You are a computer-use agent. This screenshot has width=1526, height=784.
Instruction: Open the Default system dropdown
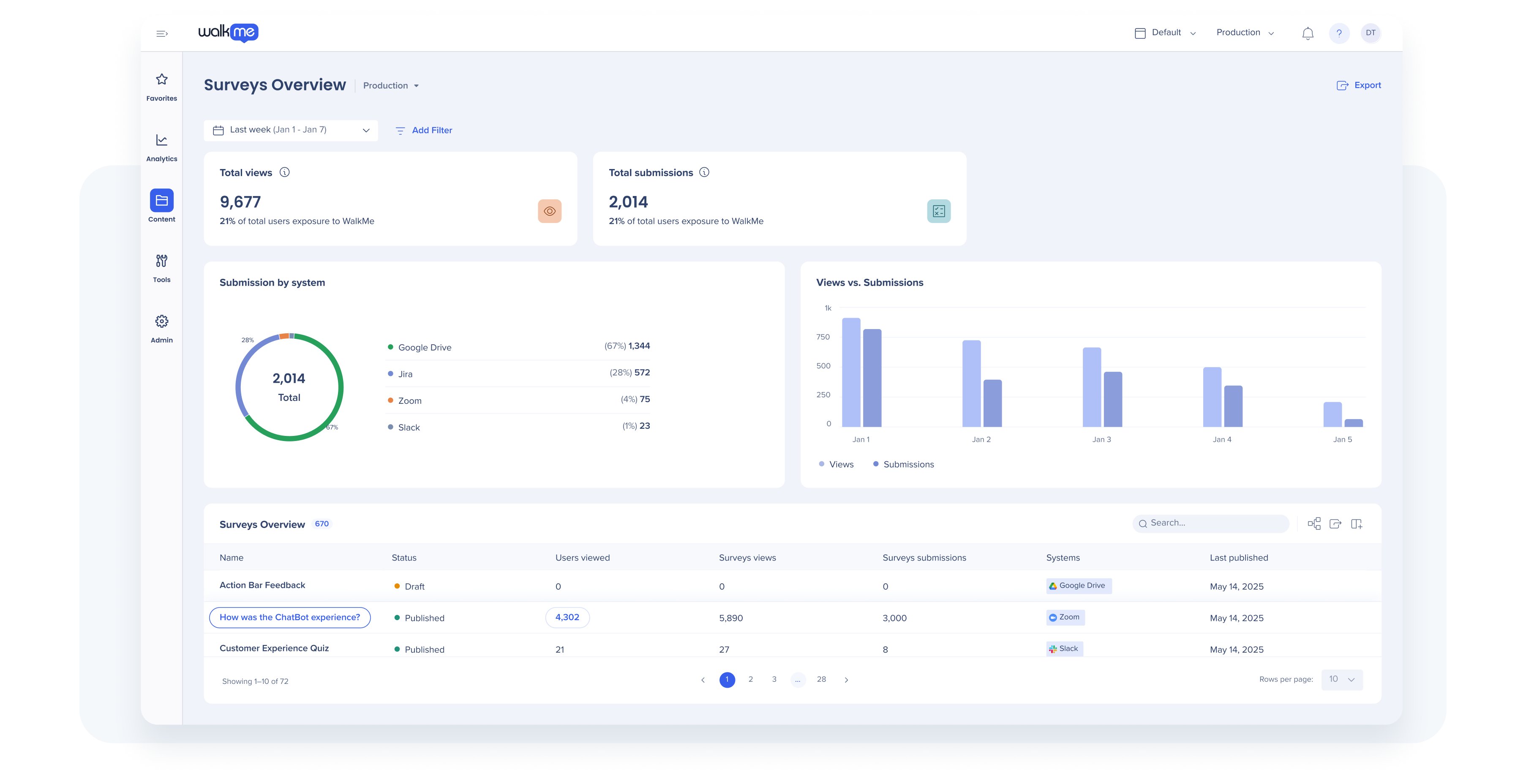1165,33
